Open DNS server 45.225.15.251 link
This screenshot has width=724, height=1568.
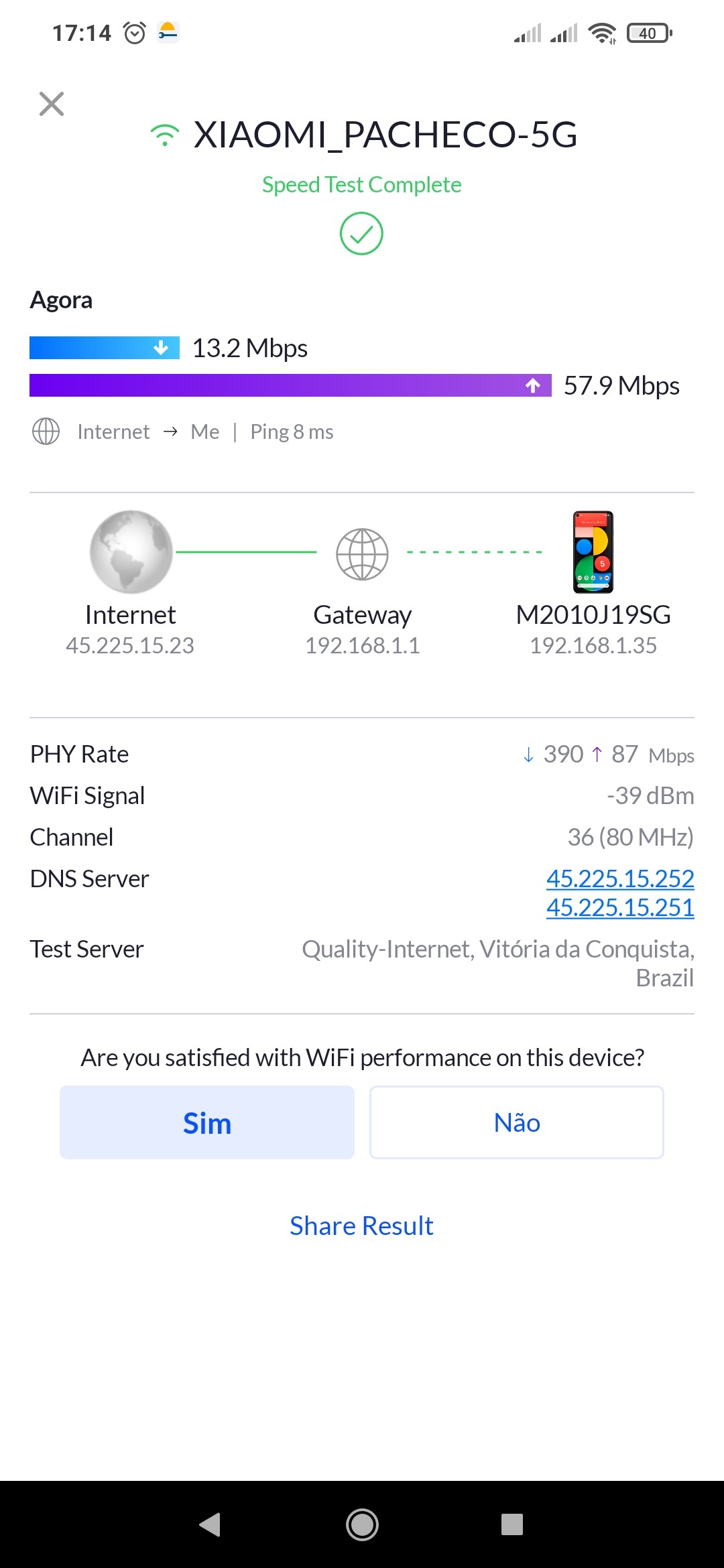(620, 907)
